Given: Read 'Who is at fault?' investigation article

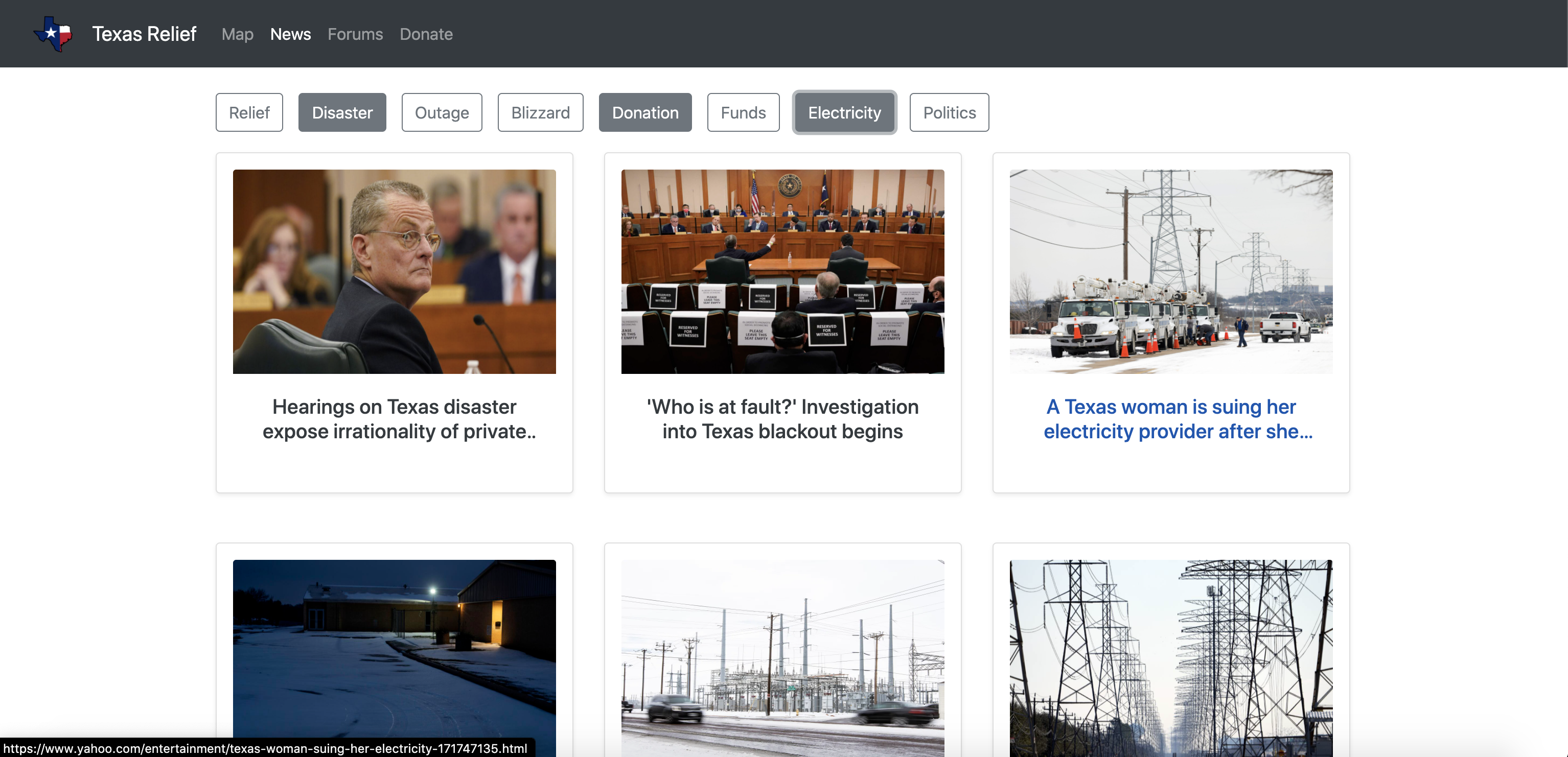Looking at the screenshot, I should pos(782,419).
